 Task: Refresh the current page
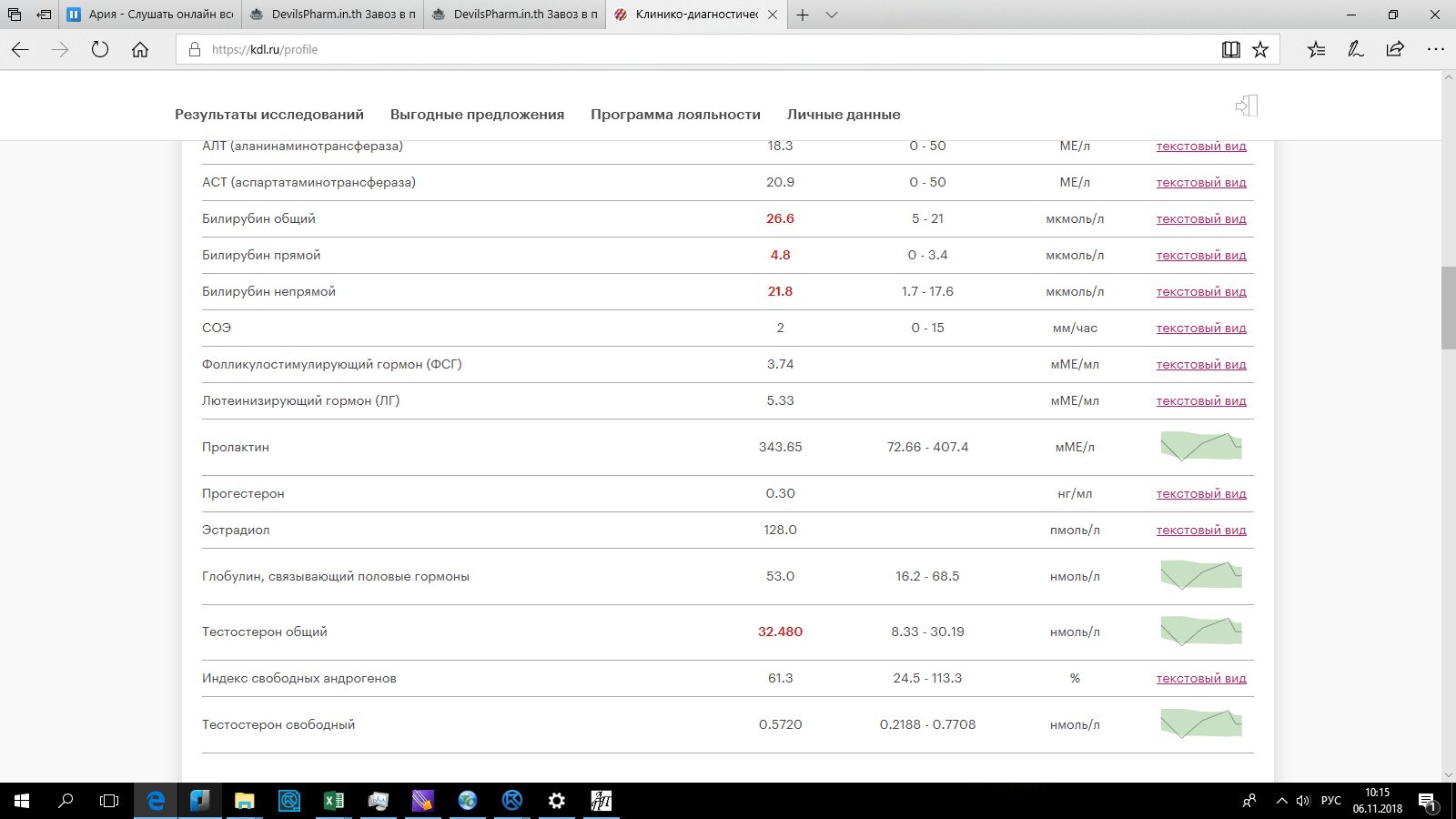click(x=100, y=50)
